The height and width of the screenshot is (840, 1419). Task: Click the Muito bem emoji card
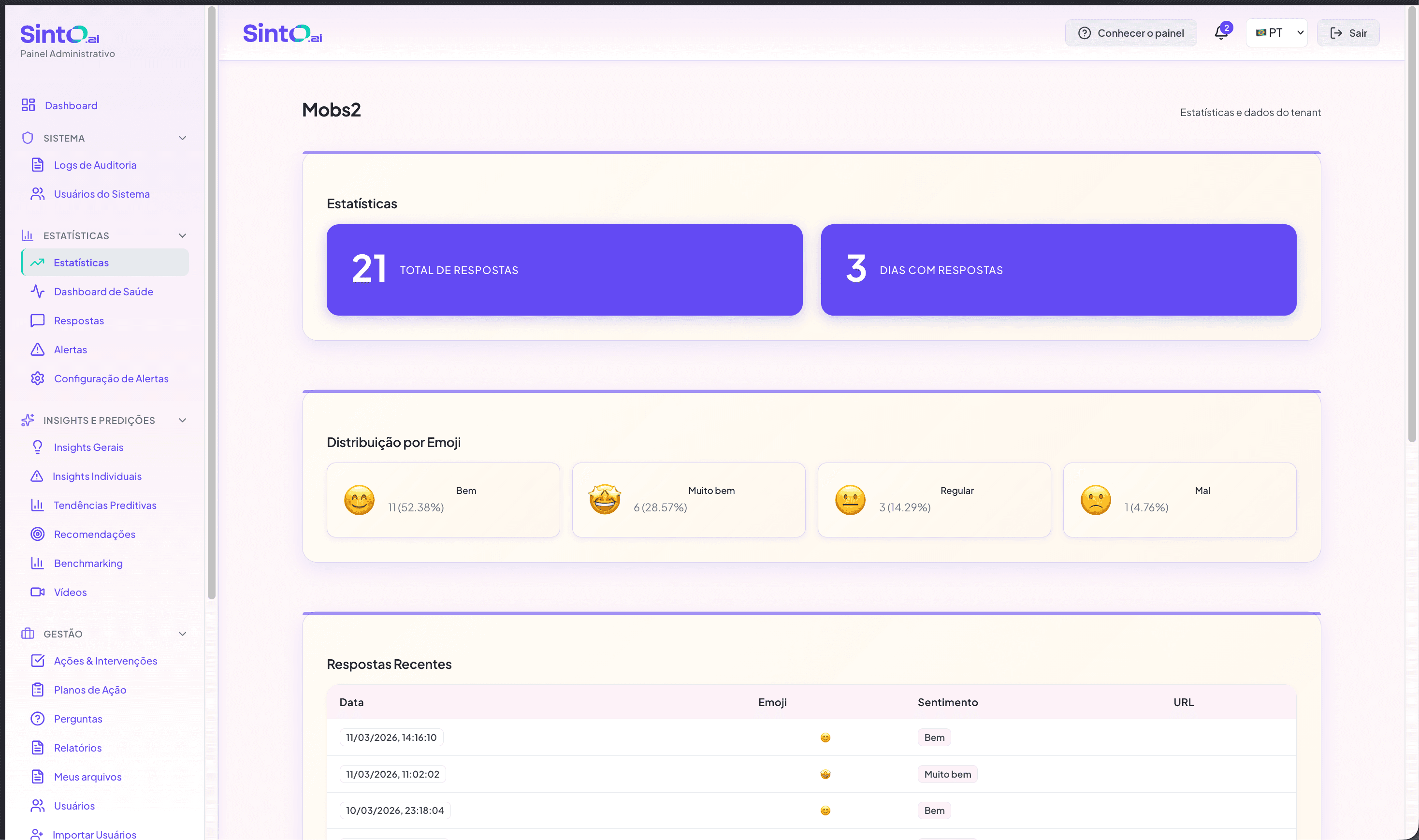coord(688,499)
